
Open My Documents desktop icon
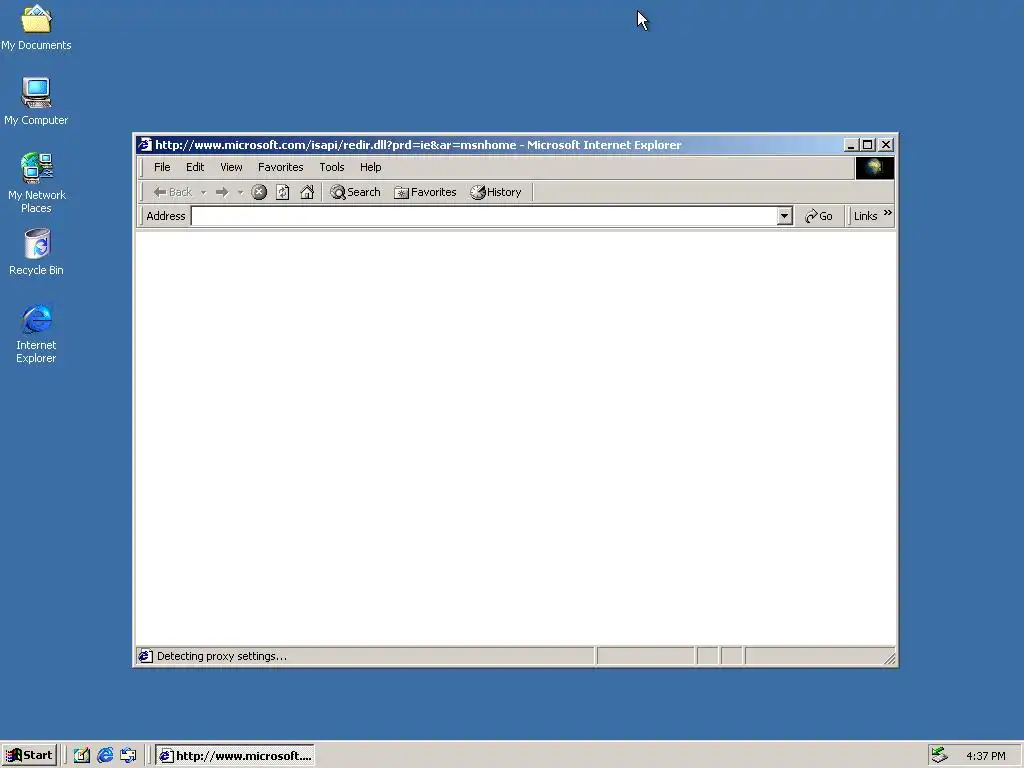coord(36,27)
